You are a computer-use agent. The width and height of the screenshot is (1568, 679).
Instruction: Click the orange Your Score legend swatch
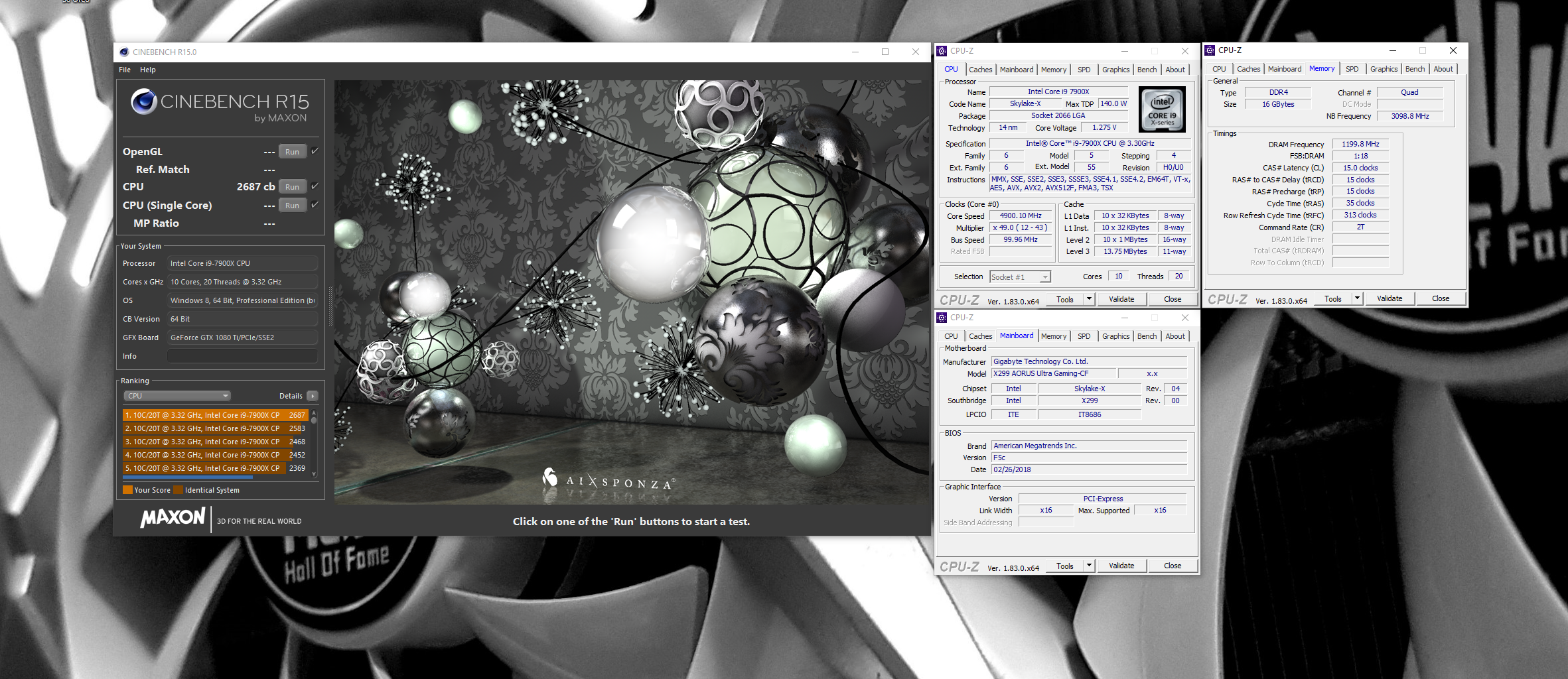(127, 490)
